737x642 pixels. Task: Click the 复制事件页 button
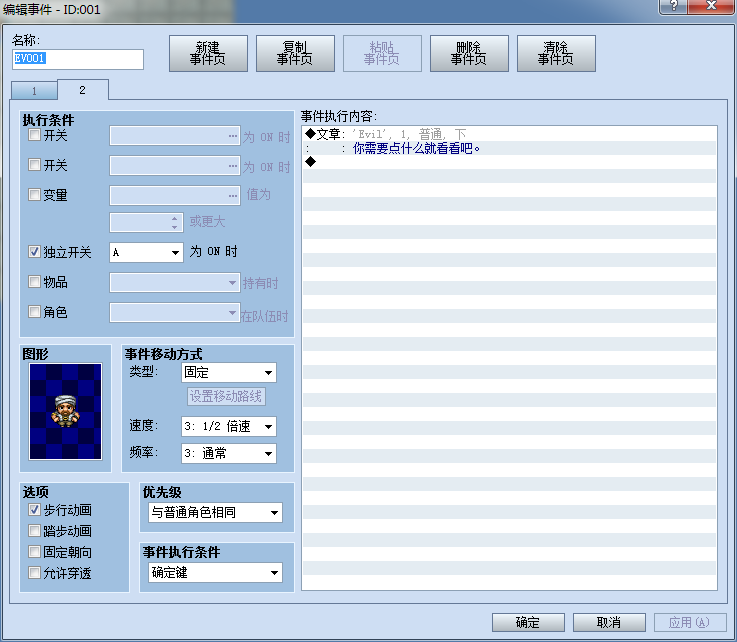(295, 53)
